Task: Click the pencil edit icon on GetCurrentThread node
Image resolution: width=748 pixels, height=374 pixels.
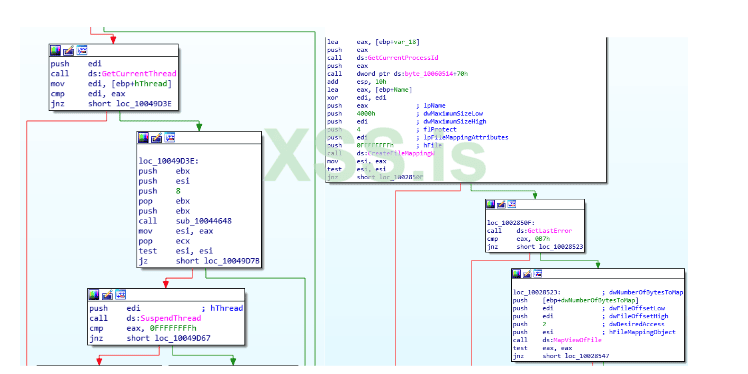Action: click(x=69, y=51)
